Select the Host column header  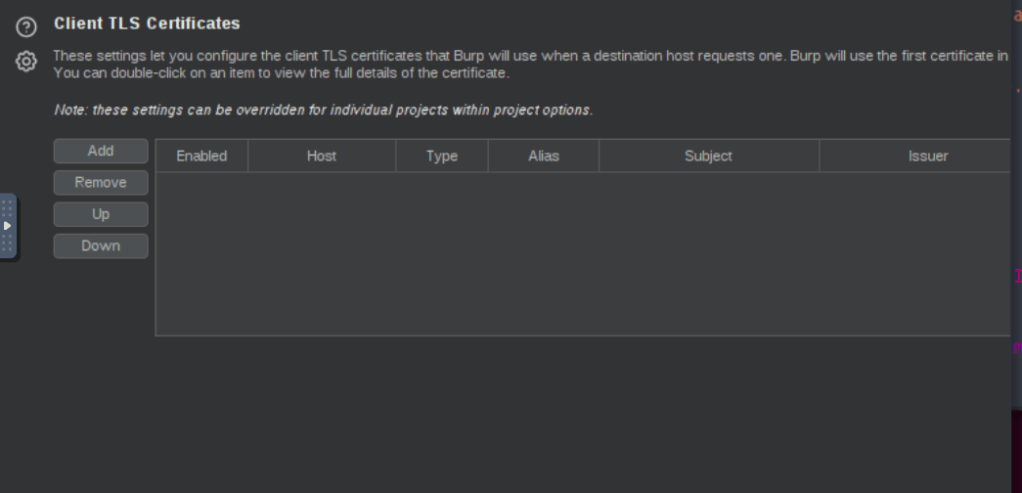pyautogui.click(x=321, y=156)
